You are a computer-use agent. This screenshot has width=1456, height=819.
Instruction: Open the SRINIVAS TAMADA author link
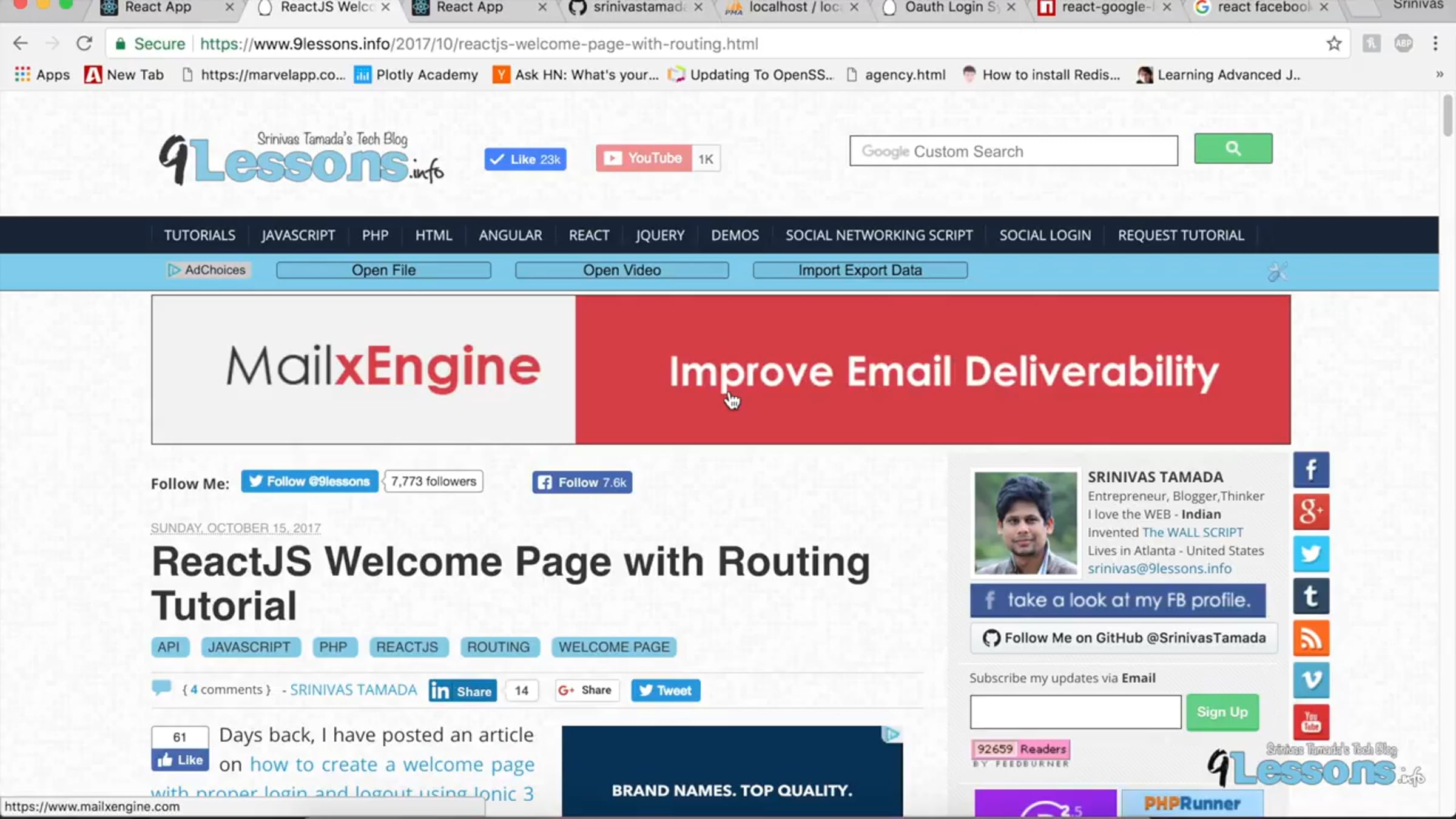point(353,690)
